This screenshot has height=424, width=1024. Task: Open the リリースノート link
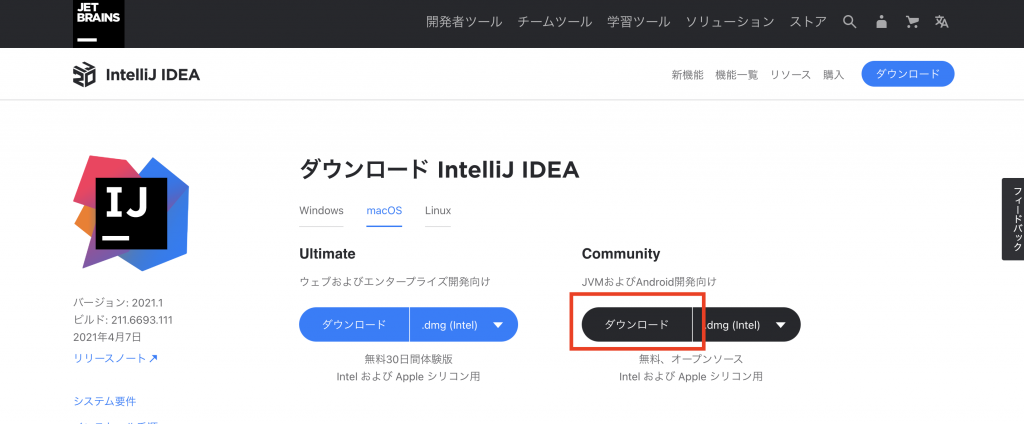point(116,358)
